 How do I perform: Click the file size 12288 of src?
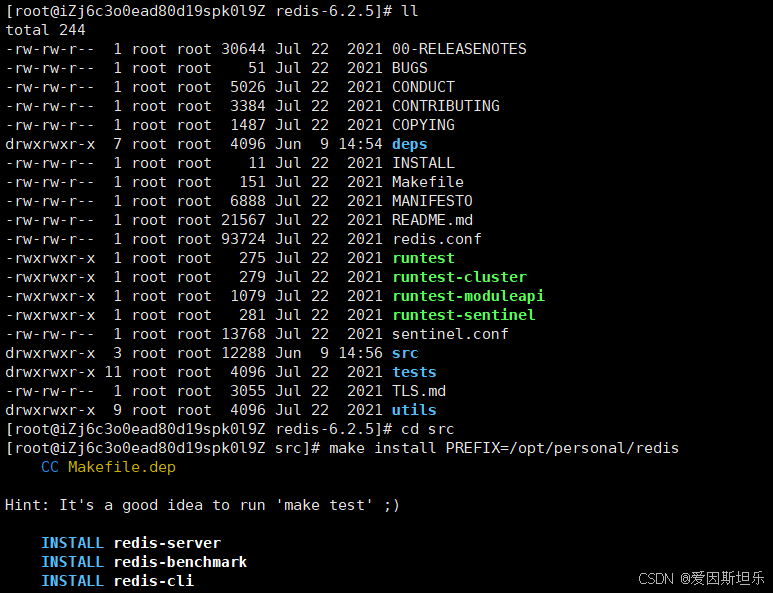click(x=243, y=353)
